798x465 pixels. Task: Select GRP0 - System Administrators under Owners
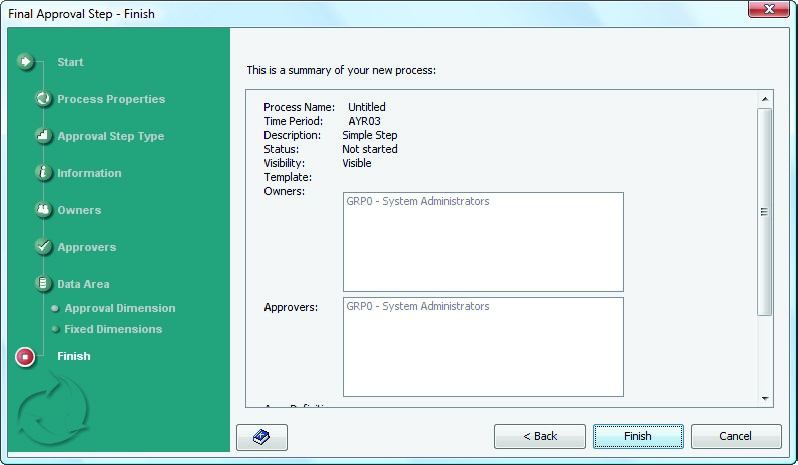coord(418,201)
